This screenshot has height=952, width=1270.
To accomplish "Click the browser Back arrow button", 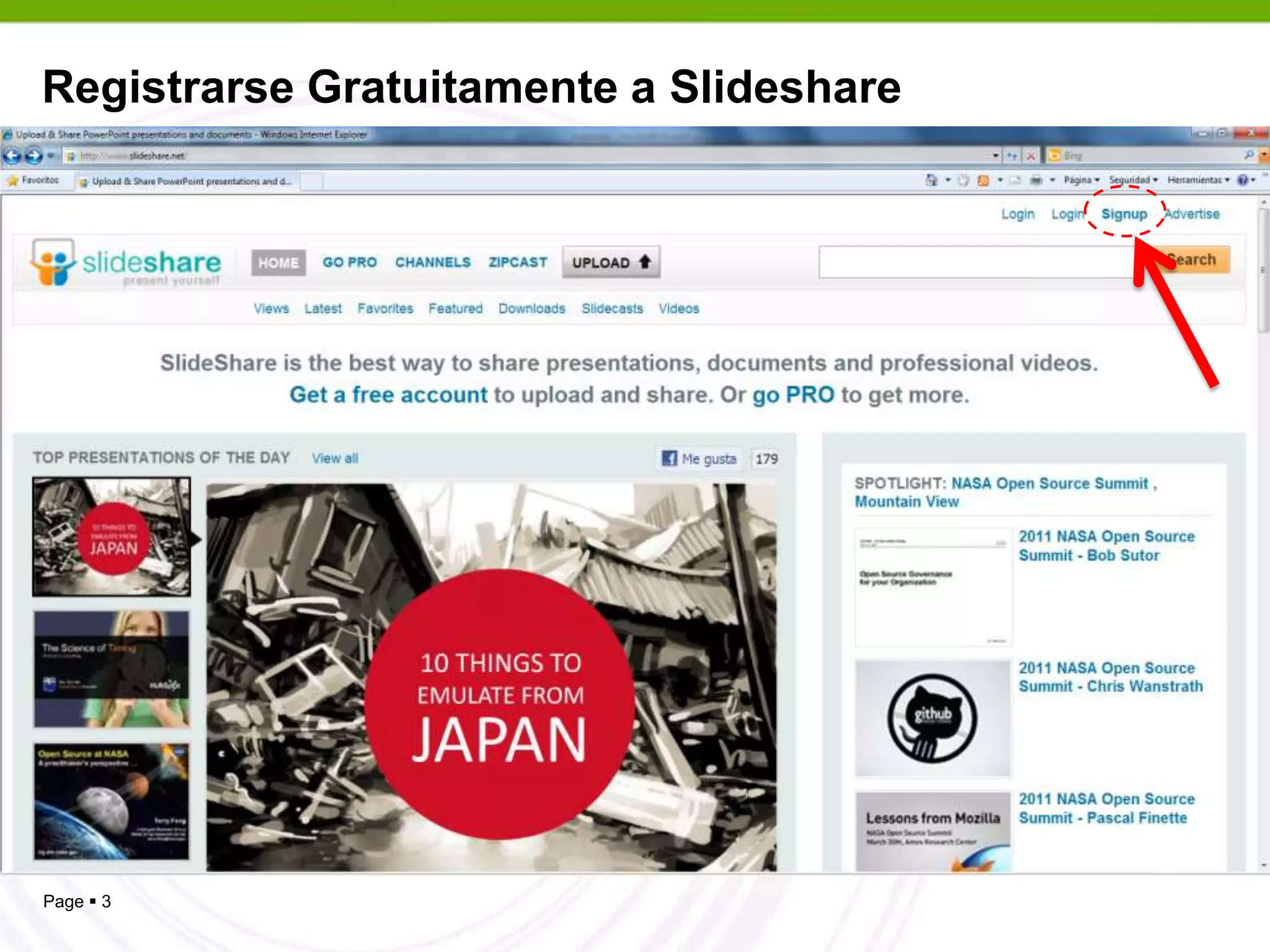I will pyautogui.click(x=12, y=156).
